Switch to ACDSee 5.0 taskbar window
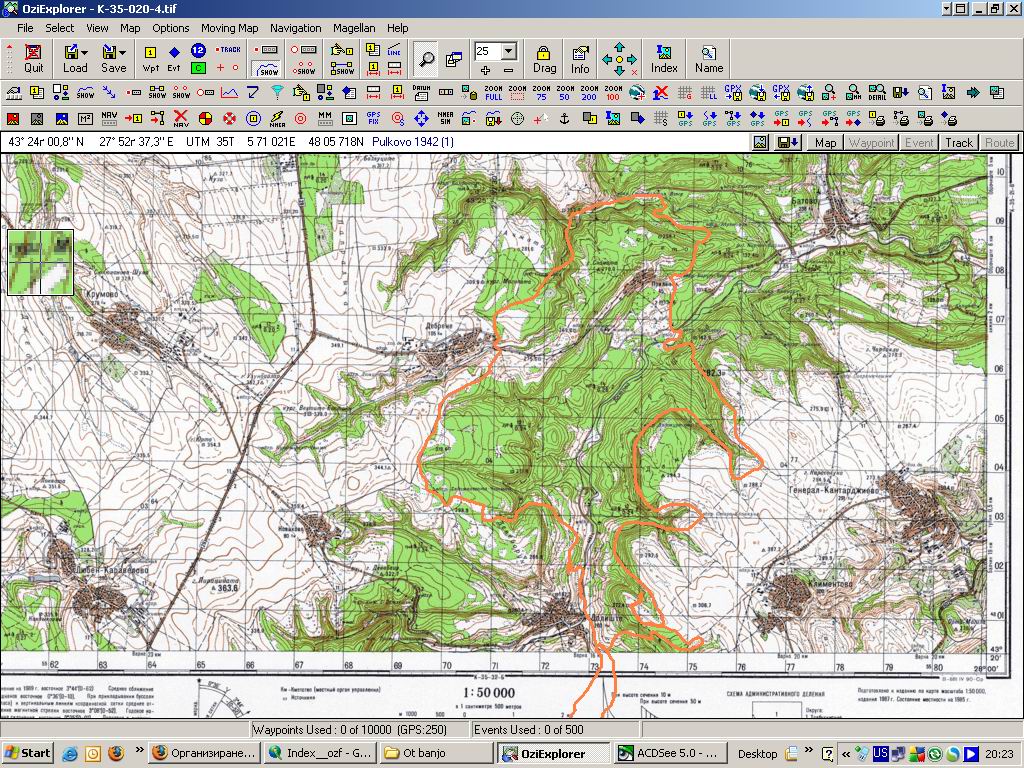Image resolution: width=1024 pixels, height=768 pixels. pos(669,753)
